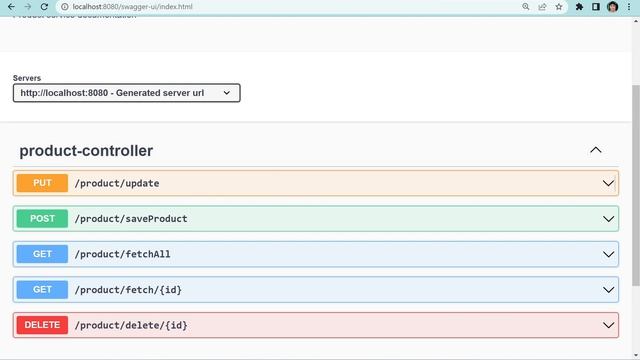Image resolution: width=640 pixels, height=360 pixels.
Task: Expand the DELETE /product/delete/{id} chevron
Action: (608, 325)
